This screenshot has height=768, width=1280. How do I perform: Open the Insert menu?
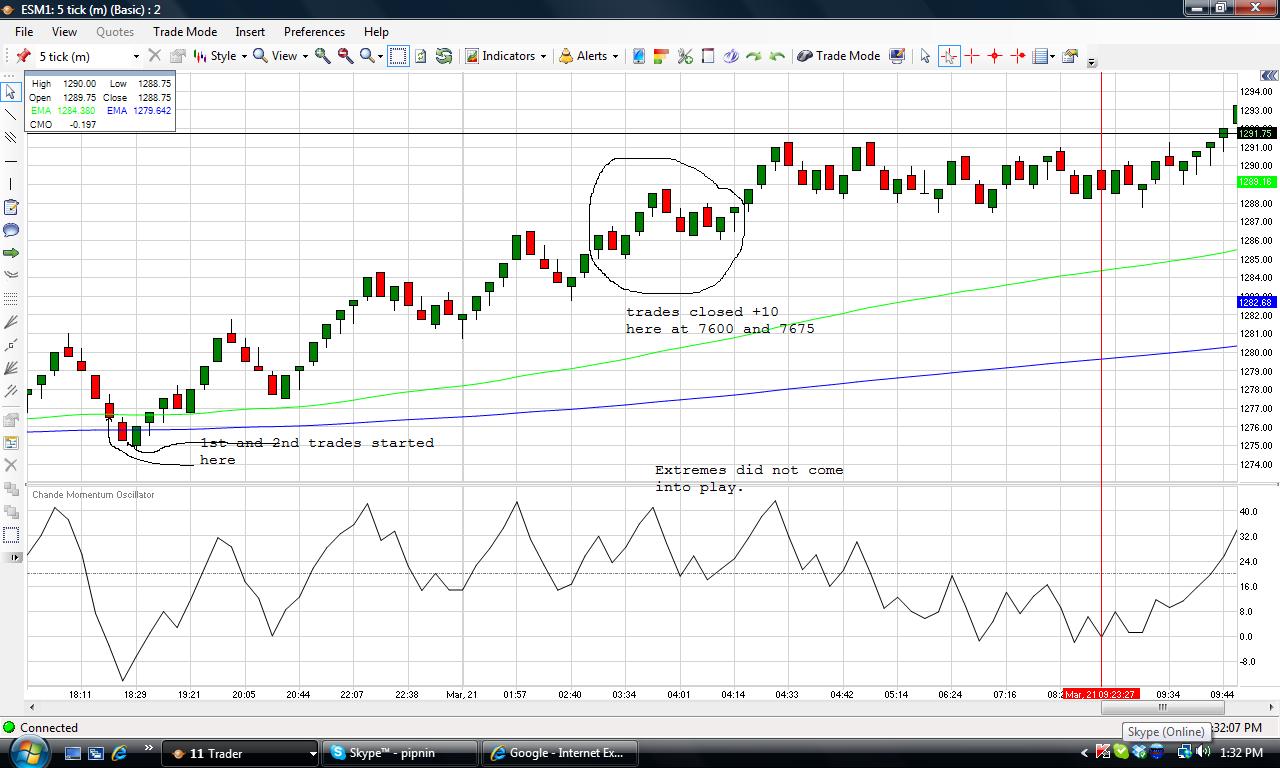click(x=250, y=32)
